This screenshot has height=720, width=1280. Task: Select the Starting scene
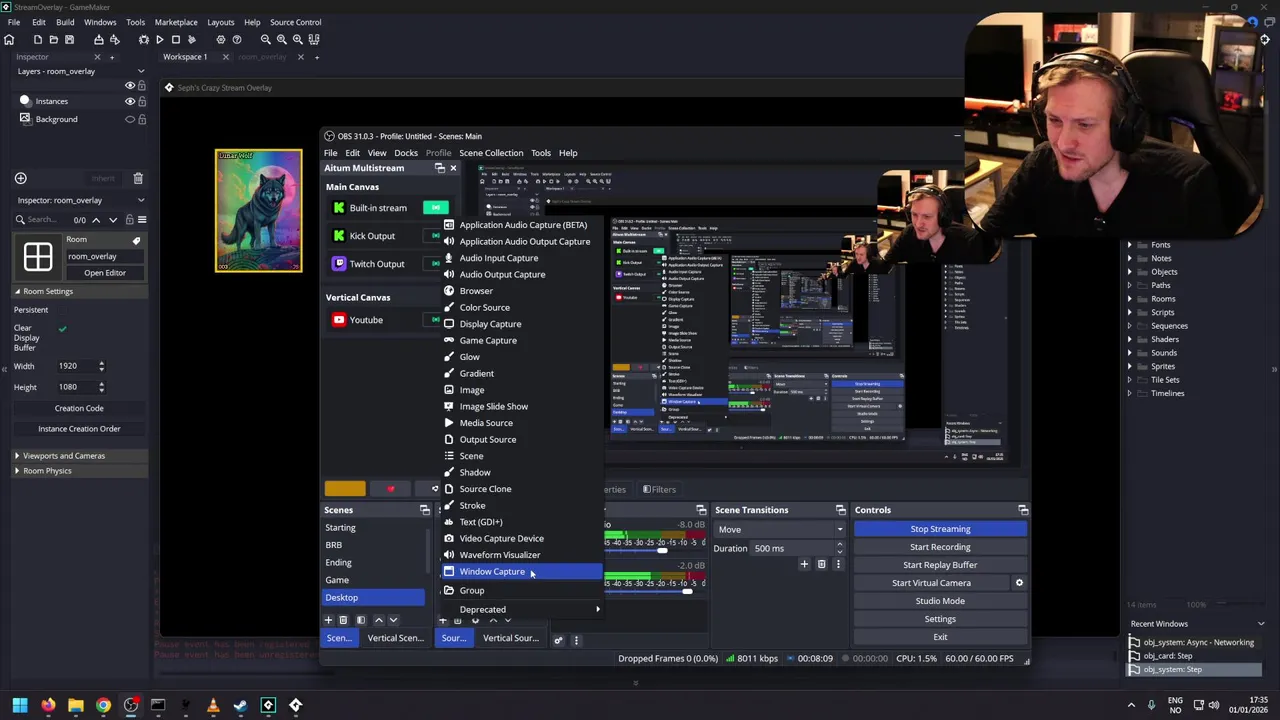(374, 528)
